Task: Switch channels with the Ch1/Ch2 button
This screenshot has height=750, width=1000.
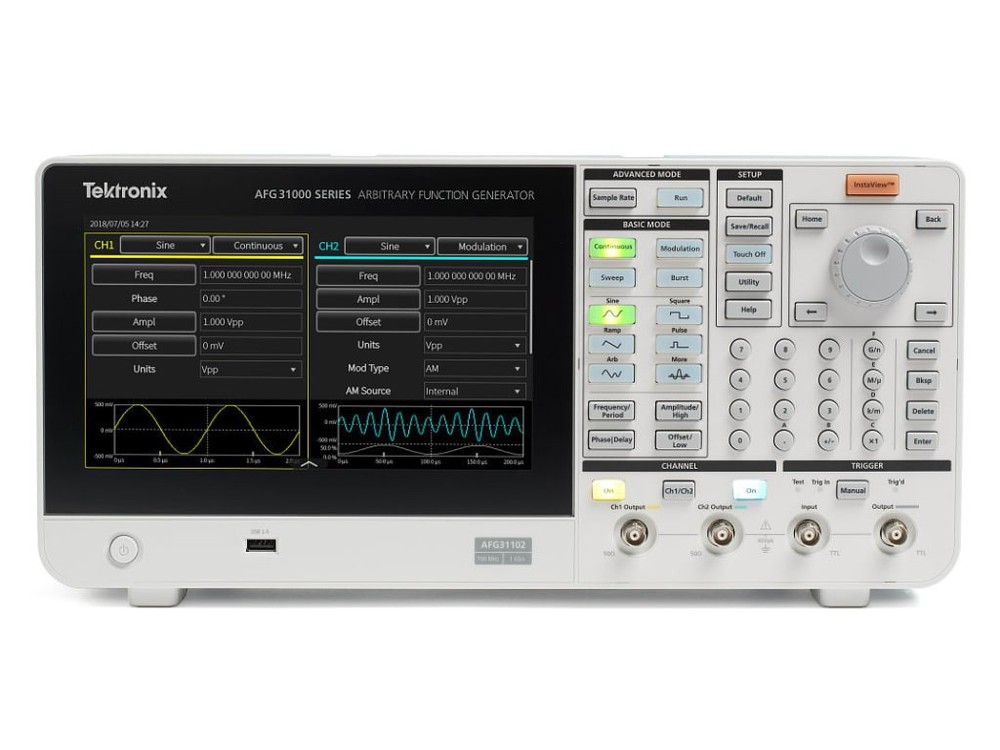Action: (680, 490)
